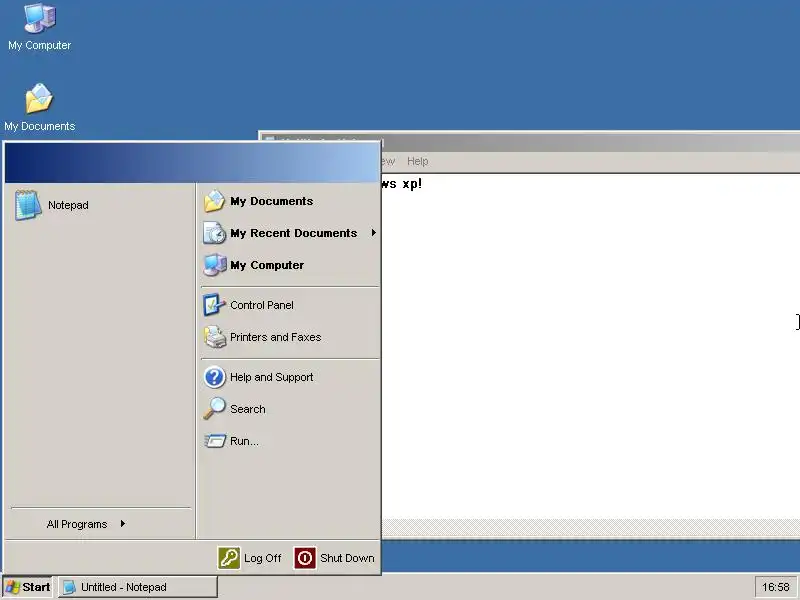Click the Shut Down text button
This screenshot has width=800, height=600.
347,558
